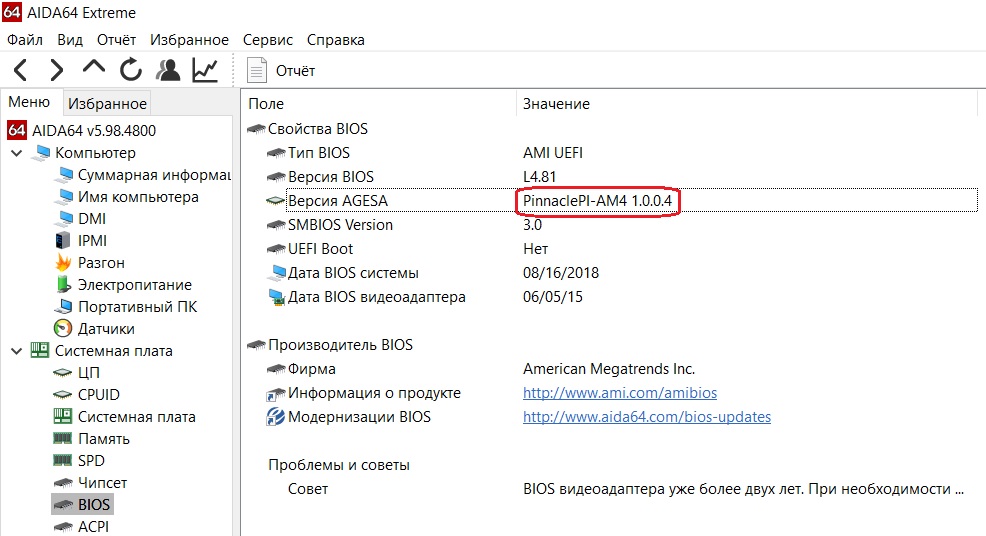Click the Значение column header
This screenshot has height=536, width=986.
pyautogui.click(x=556, y=103)
